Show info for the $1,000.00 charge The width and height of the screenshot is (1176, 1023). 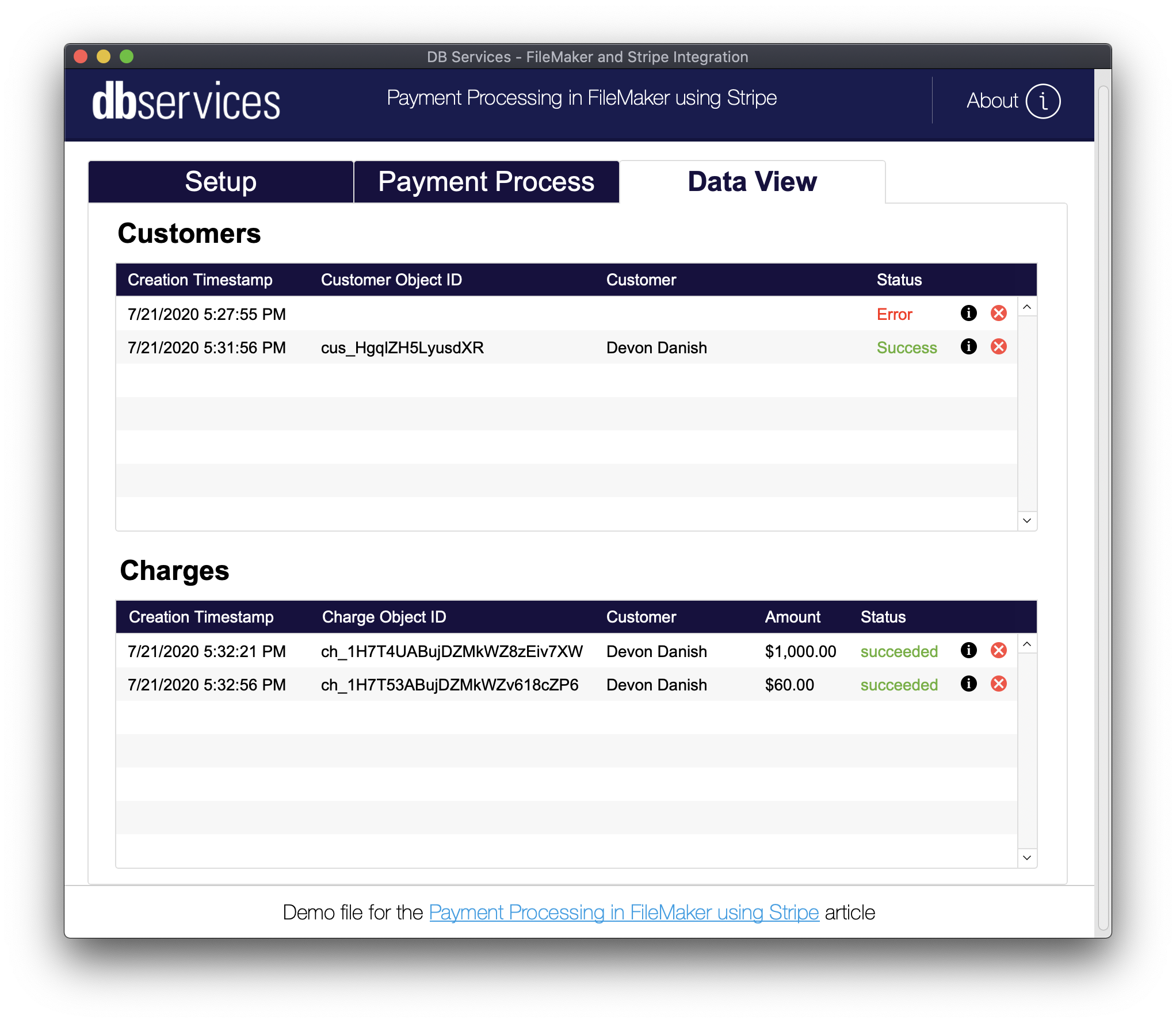968,650
